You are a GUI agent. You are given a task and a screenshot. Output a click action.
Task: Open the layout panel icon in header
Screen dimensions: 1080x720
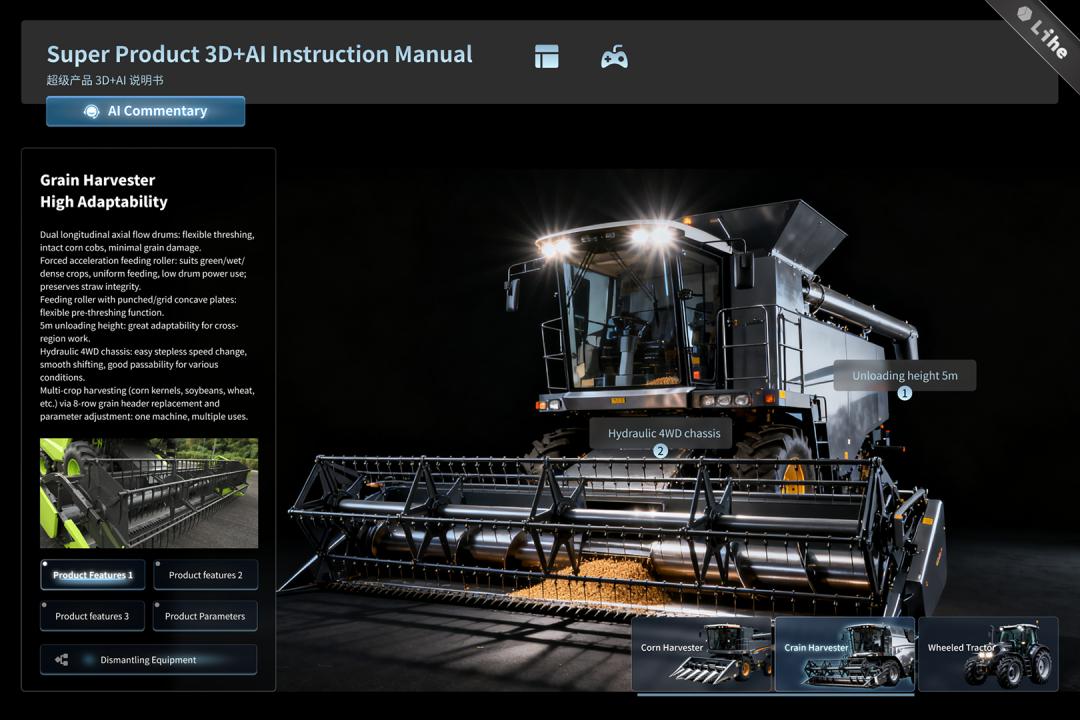coord(546,57)
